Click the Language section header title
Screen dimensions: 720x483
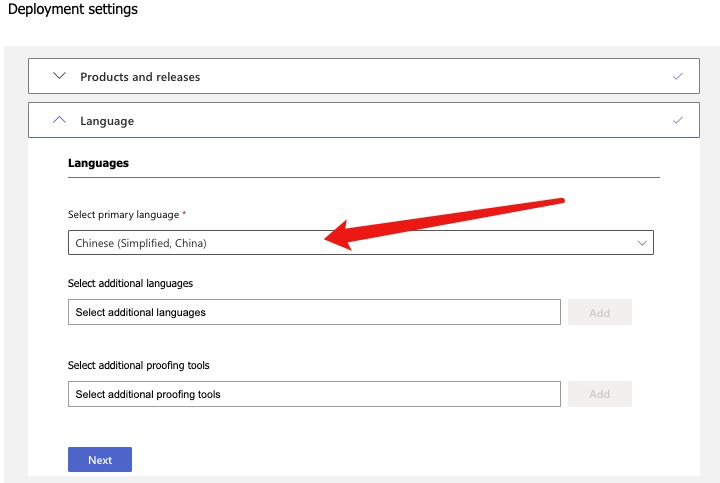coord(107,121)
